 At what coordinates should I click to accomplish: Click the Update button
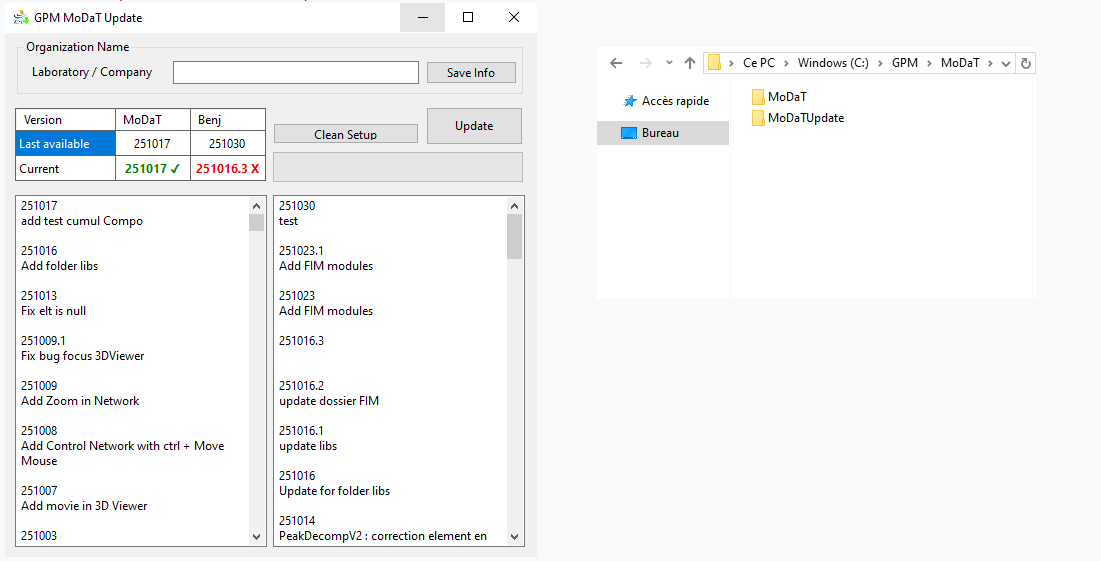coord(474,126)
